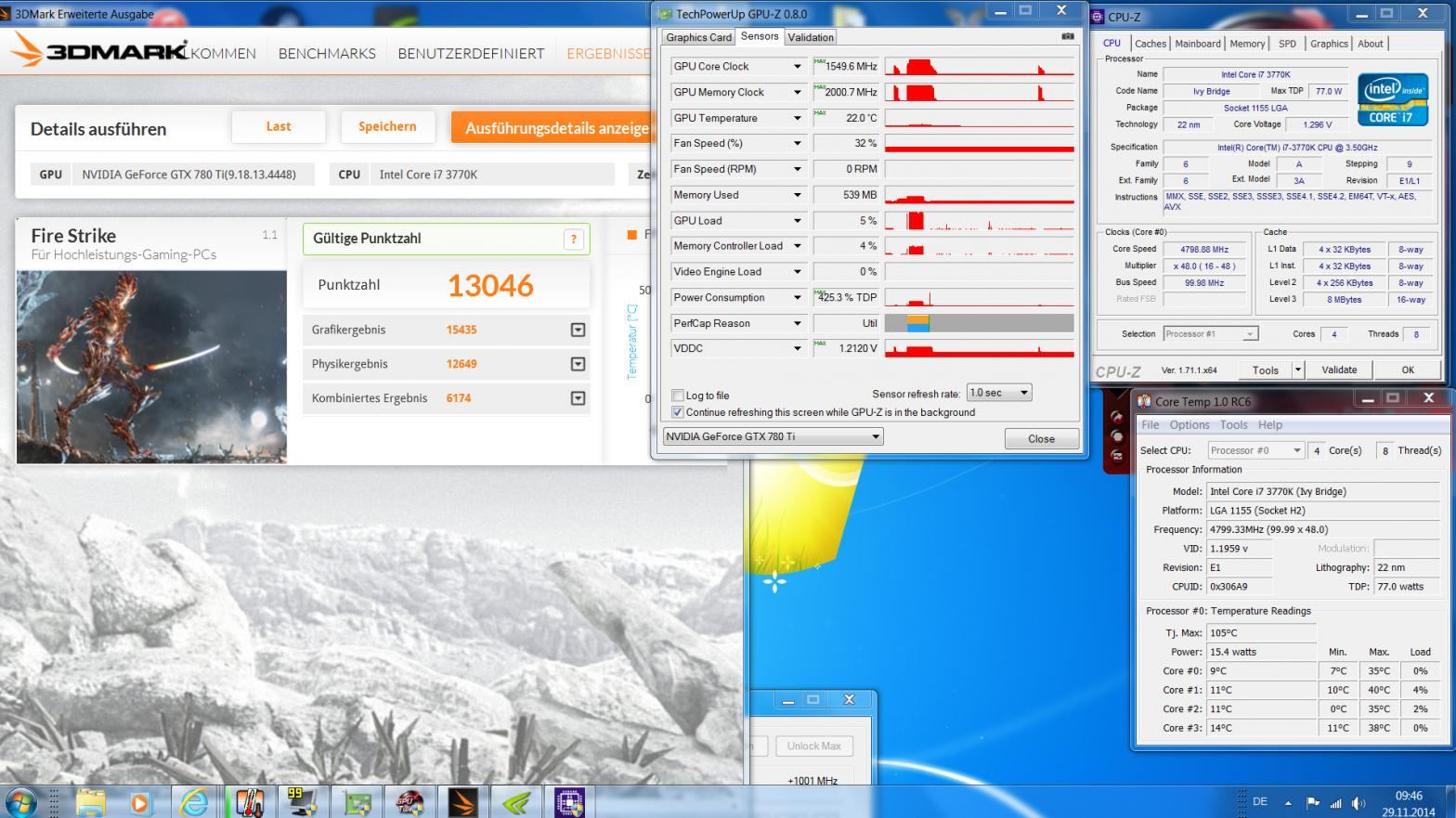Launch Windows Media Player from taskbar

139,802
